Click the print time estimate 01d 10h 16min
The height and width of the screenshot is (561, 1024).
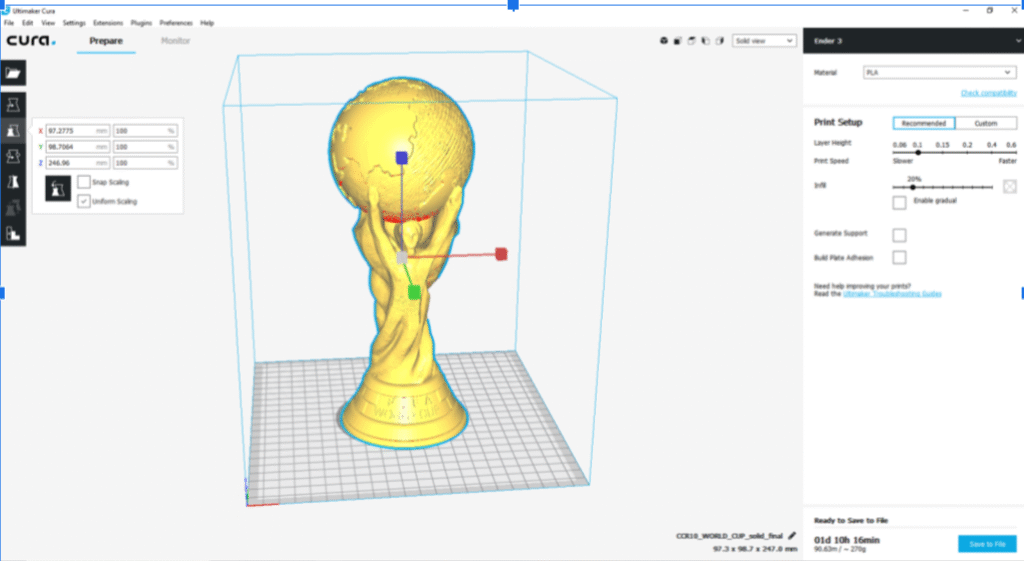pos(846,540)
